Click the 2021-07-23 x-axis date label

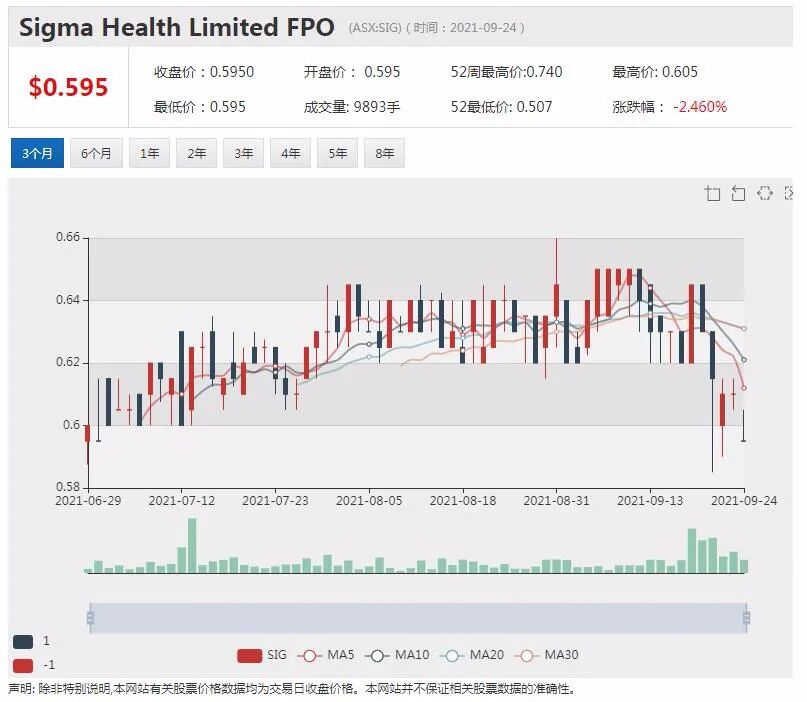pos(275,501)
